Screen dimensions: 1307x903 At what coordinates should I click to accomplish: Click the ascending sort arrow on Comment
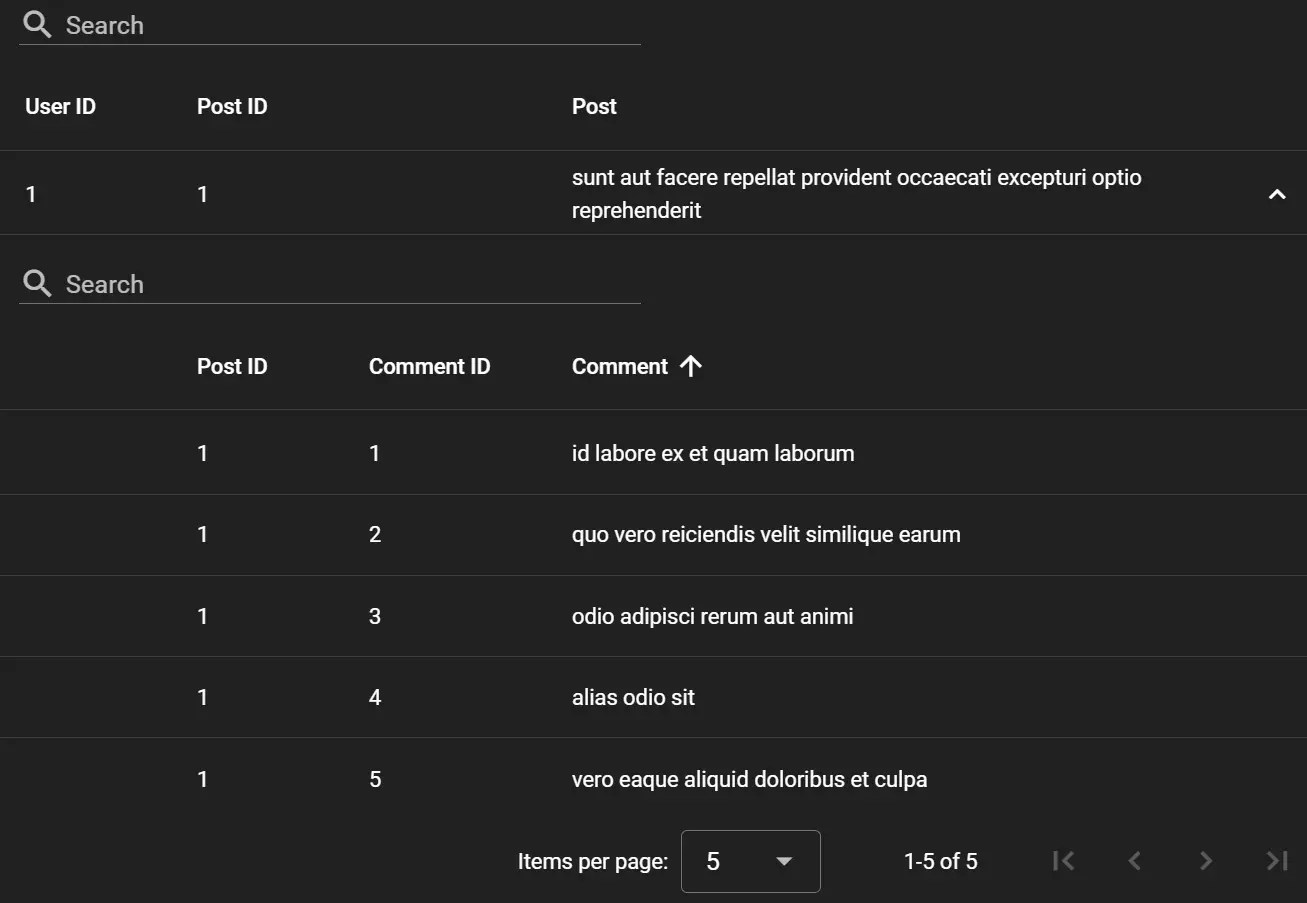pos(690,366)
